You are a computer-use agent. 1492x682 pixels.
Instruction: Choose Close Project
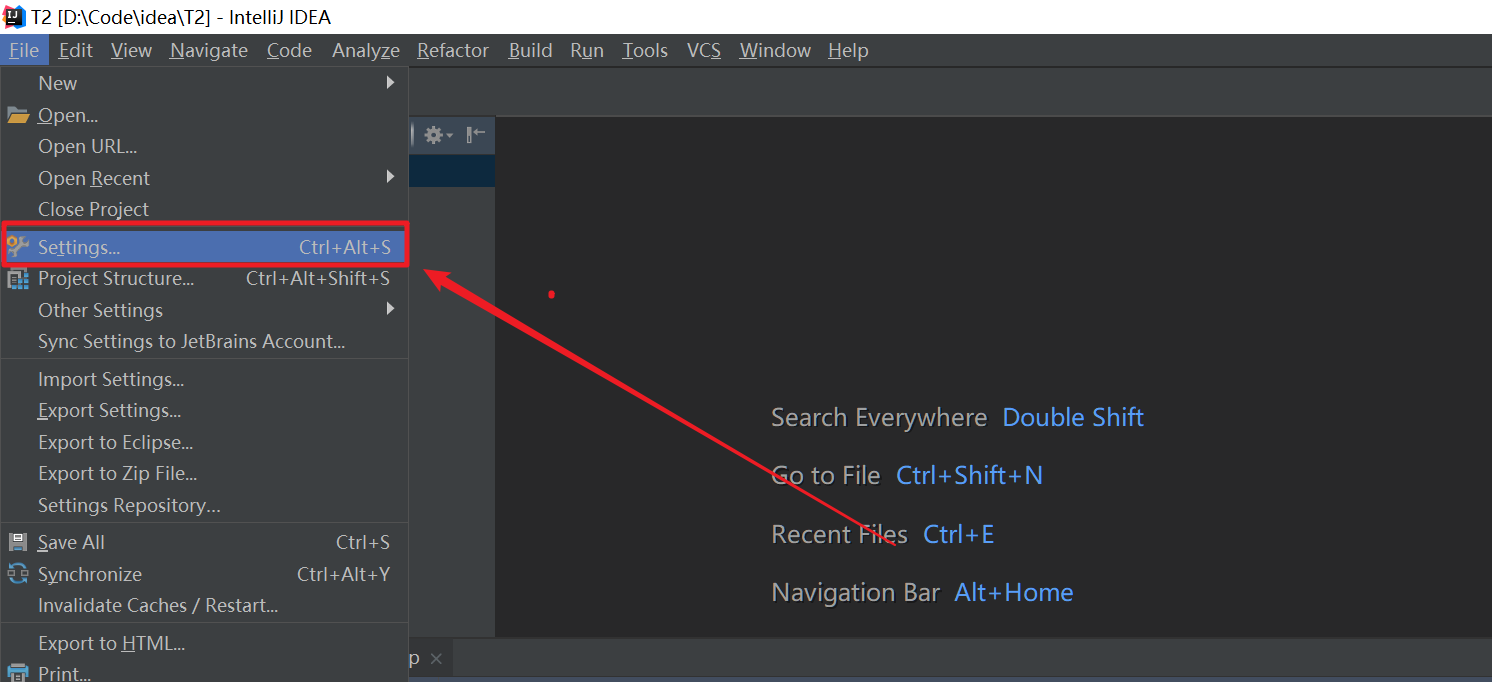tap(204, 209)
